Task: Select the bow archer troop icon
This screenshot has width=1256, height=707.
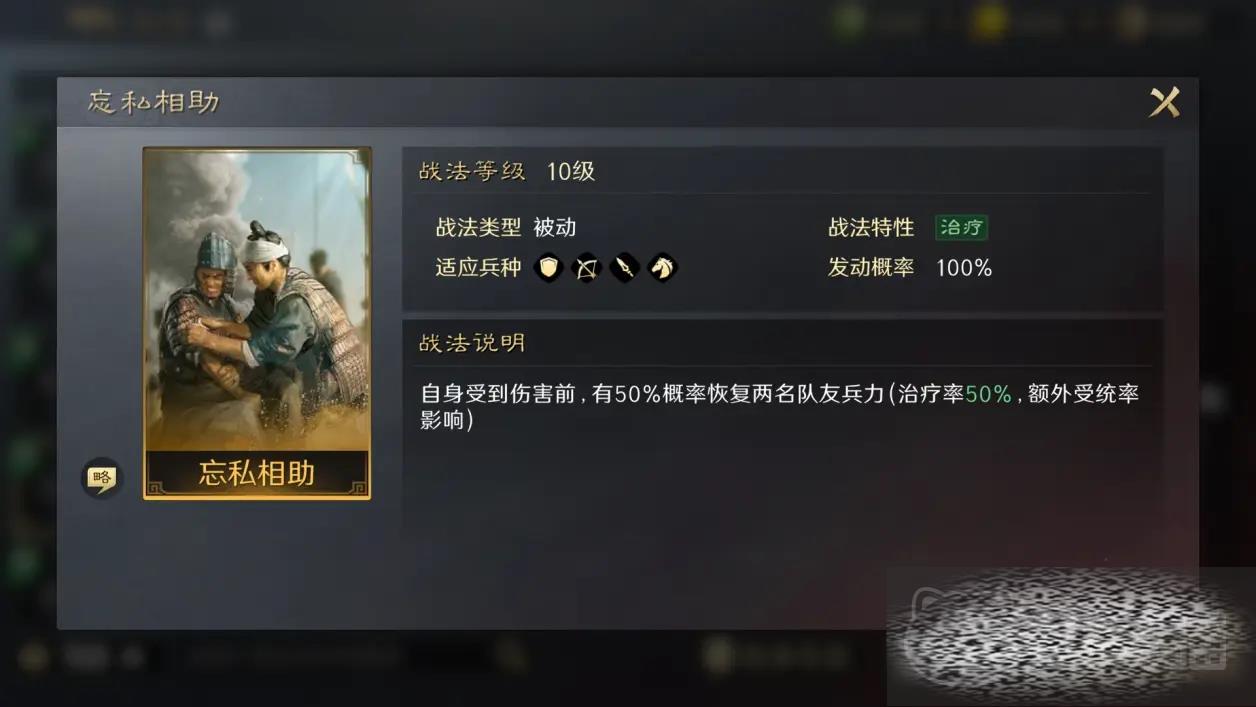Action: point(586,268)
